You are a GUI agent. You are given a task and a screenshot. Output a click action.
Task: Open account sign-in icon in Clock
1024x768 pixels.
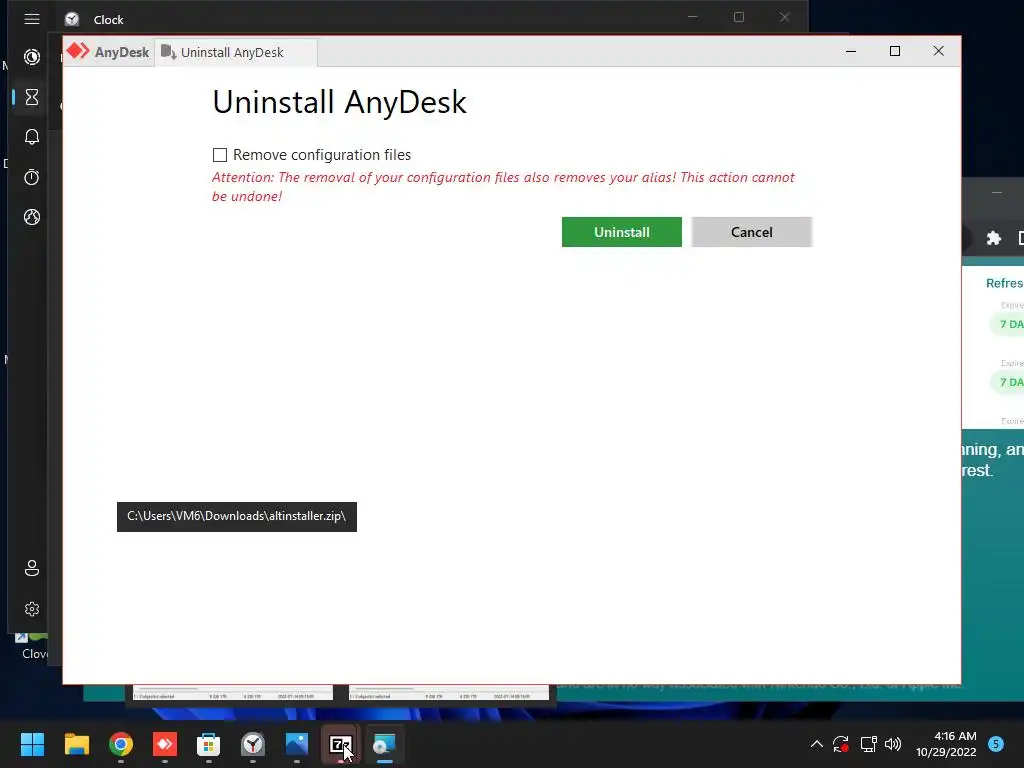click(x=32, y=568)
